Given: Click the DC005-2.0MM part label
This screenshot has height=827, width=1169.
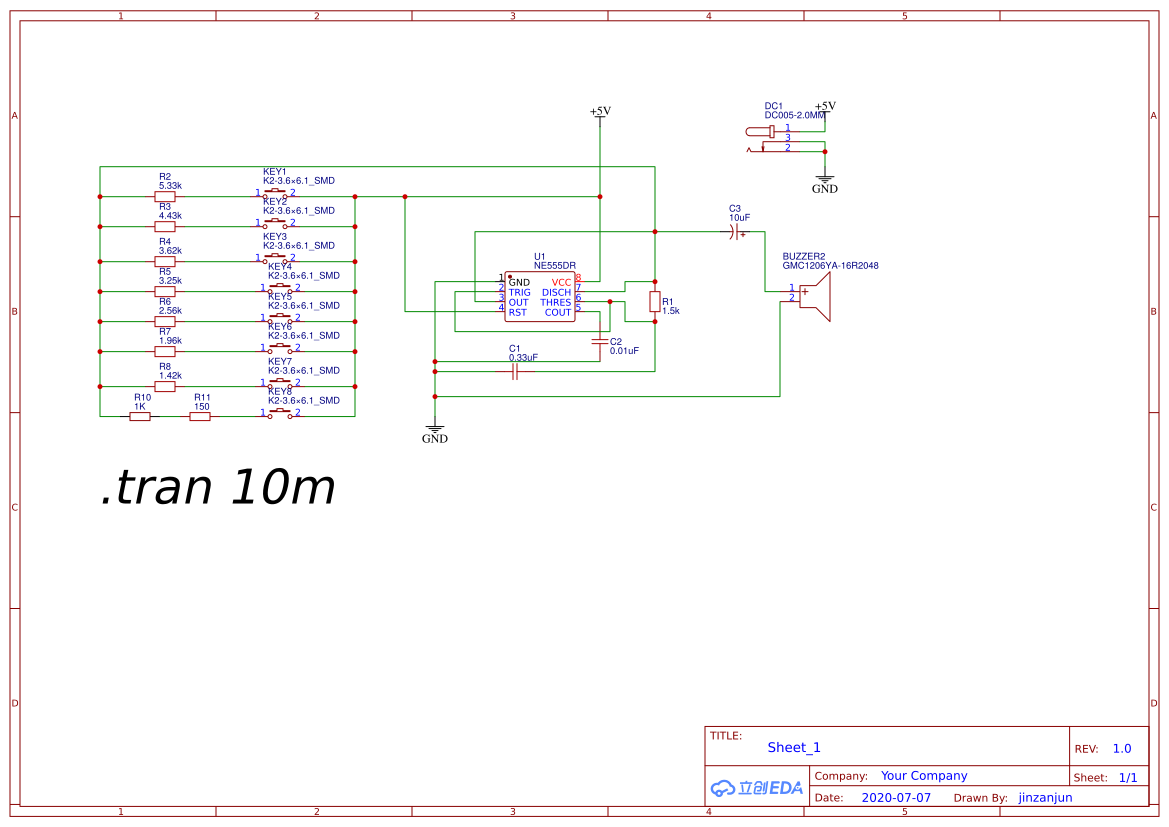Looking at the screenshot, I should pyautogui.click(x=795, y=115).
